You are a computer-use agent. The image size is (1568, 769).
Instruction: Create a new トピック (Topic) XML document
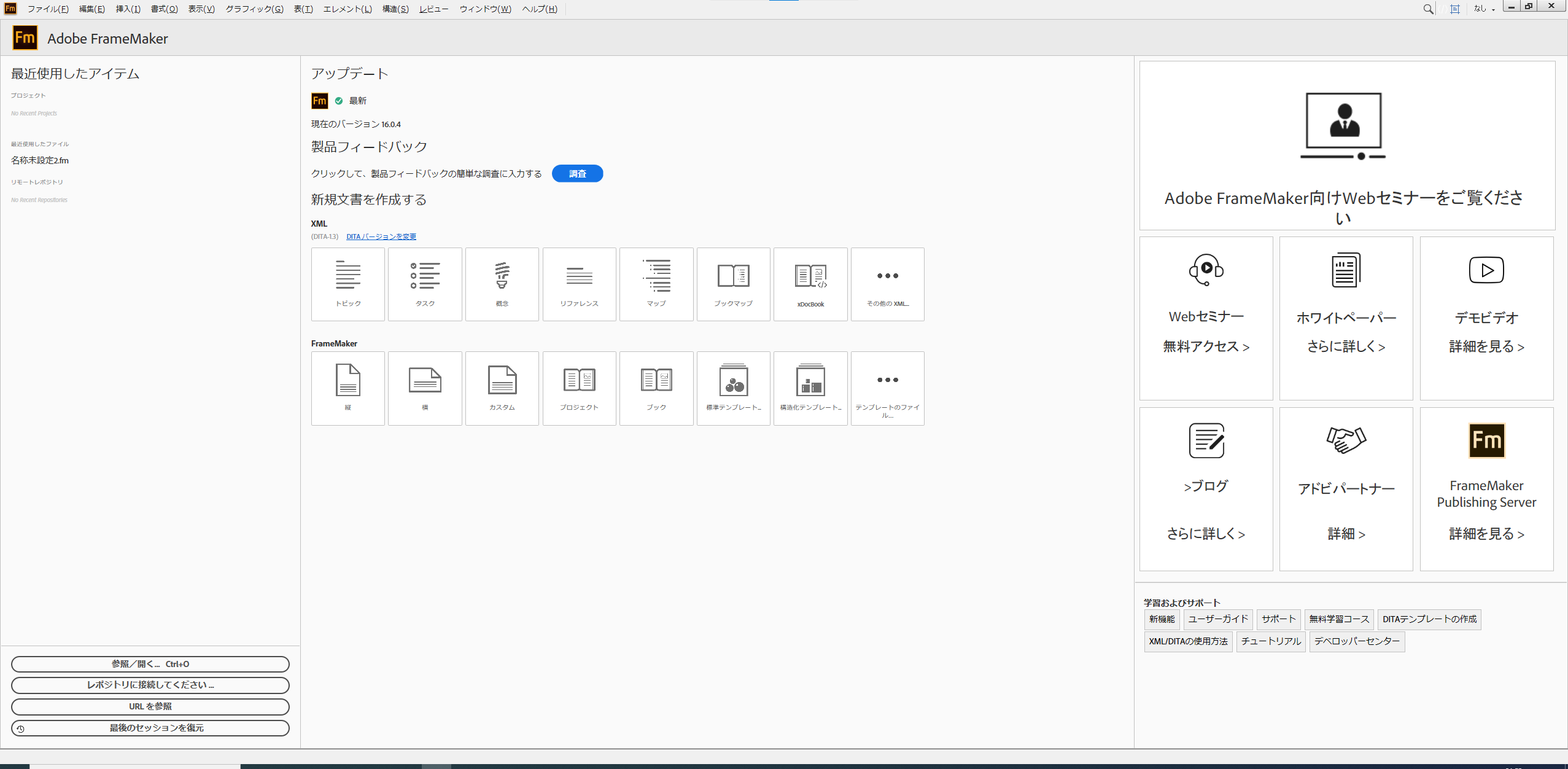coord(347,284)
